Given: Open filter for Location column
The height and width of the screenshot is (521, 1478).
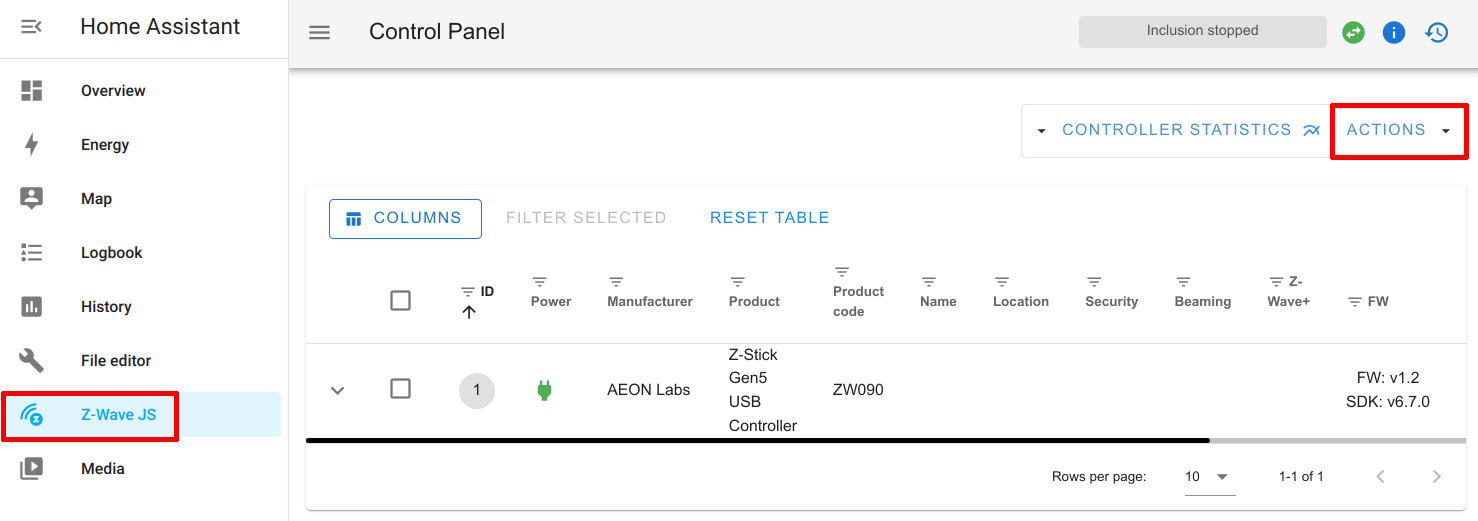Looking at the screenshot, I should (x=1002, y=282).
